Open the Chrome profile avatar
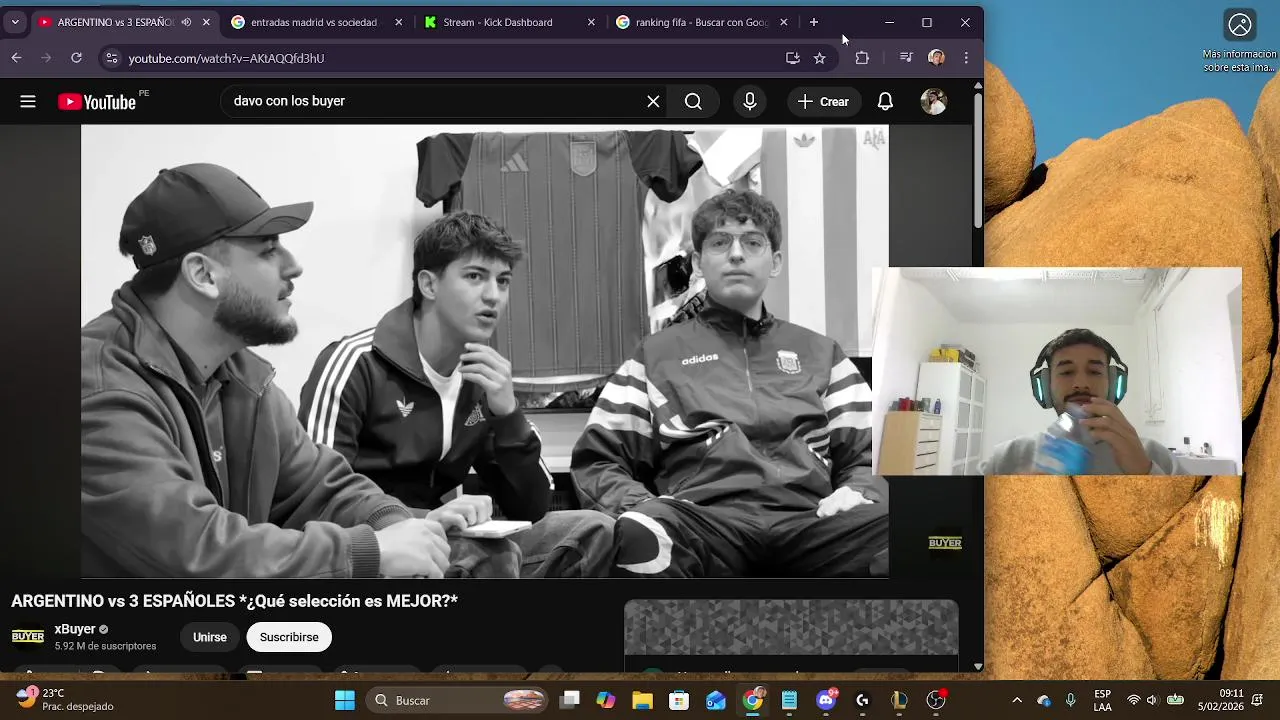 point(936,58)
